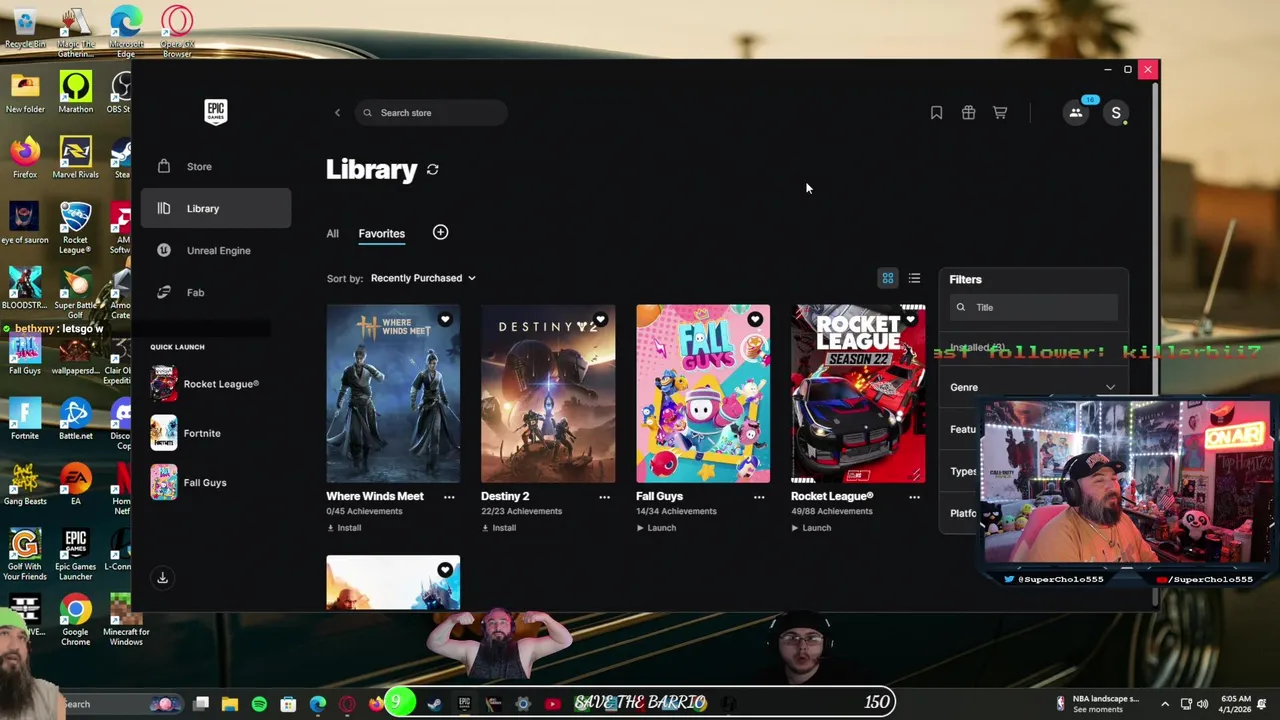Open the Recycle Bin desktop icon
Image resolution: width=1280 pixels, height=720 pixels.
[25, 28]
